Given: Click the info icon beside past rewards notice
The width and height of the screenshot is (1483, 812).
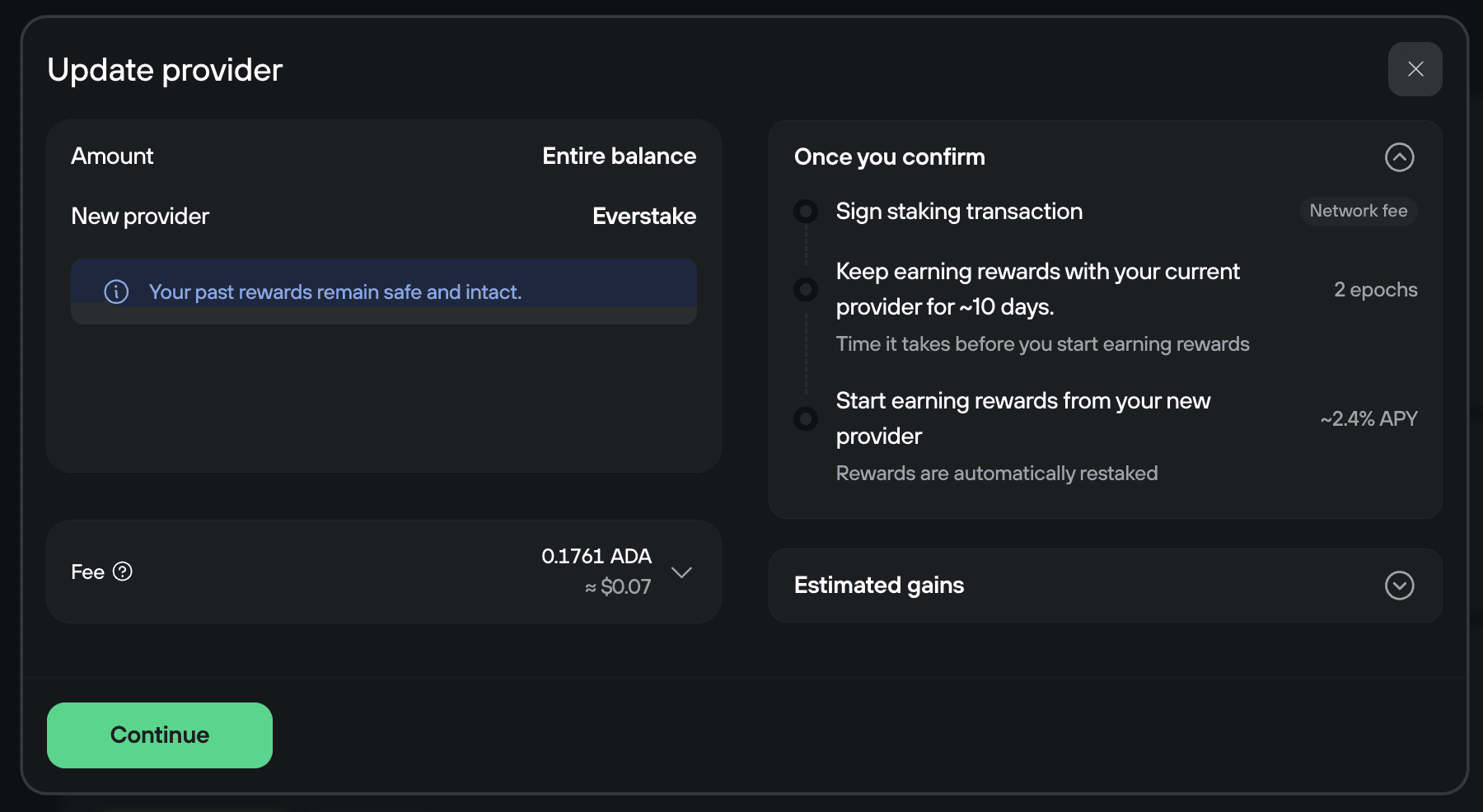Looking at the screenshot, I should coord(116,292).
